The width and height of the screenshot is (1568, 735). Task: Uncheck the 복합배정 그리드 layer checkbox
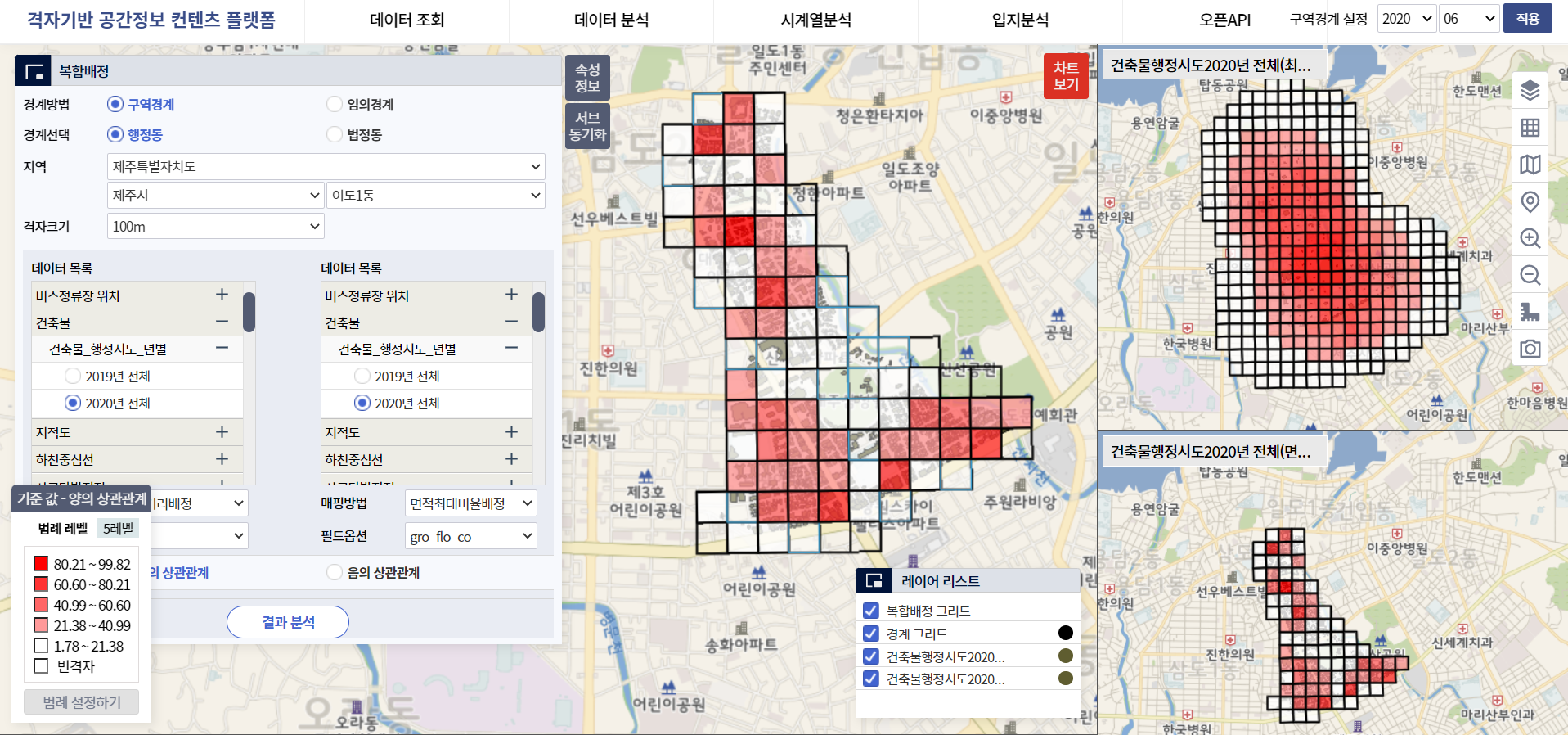click(x=871, y=611)
